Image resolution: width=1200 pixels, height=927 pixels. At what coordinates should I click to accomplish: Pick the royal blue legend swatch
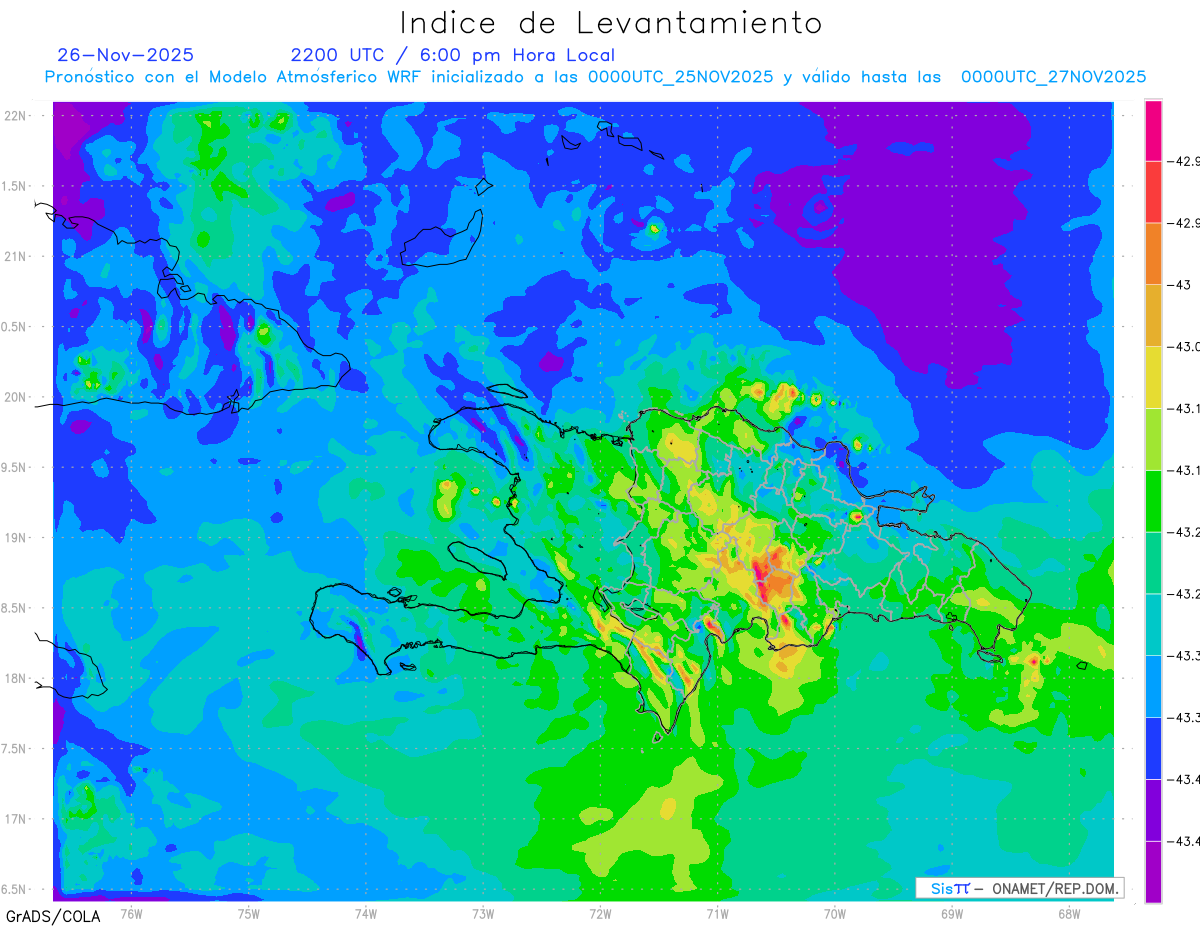pos(1153,748)
